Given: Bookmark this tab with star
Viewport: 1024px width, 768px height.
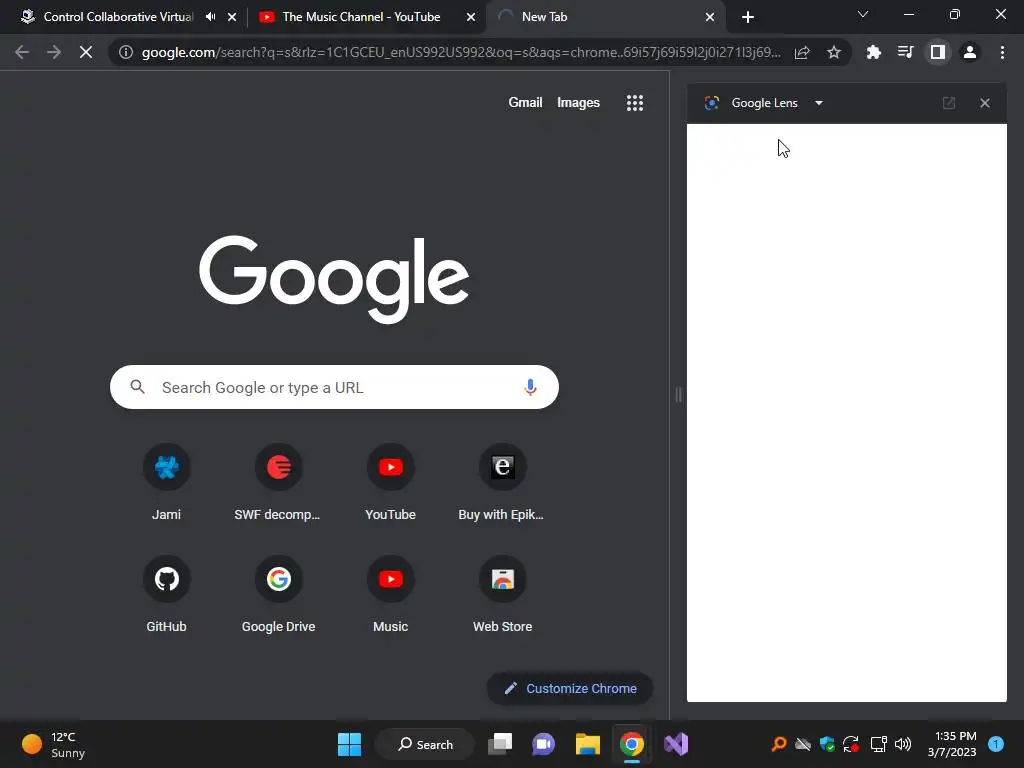Looking at the screenshot, I should pyautogui.click(x=834, y=52).
